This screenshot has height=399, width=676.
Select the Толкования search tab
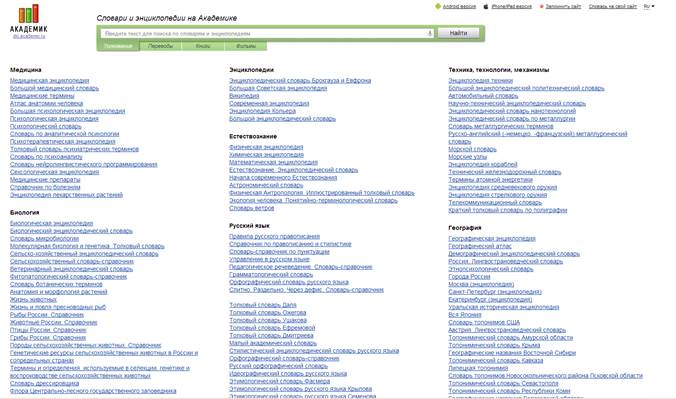click(x=118, y=46)
